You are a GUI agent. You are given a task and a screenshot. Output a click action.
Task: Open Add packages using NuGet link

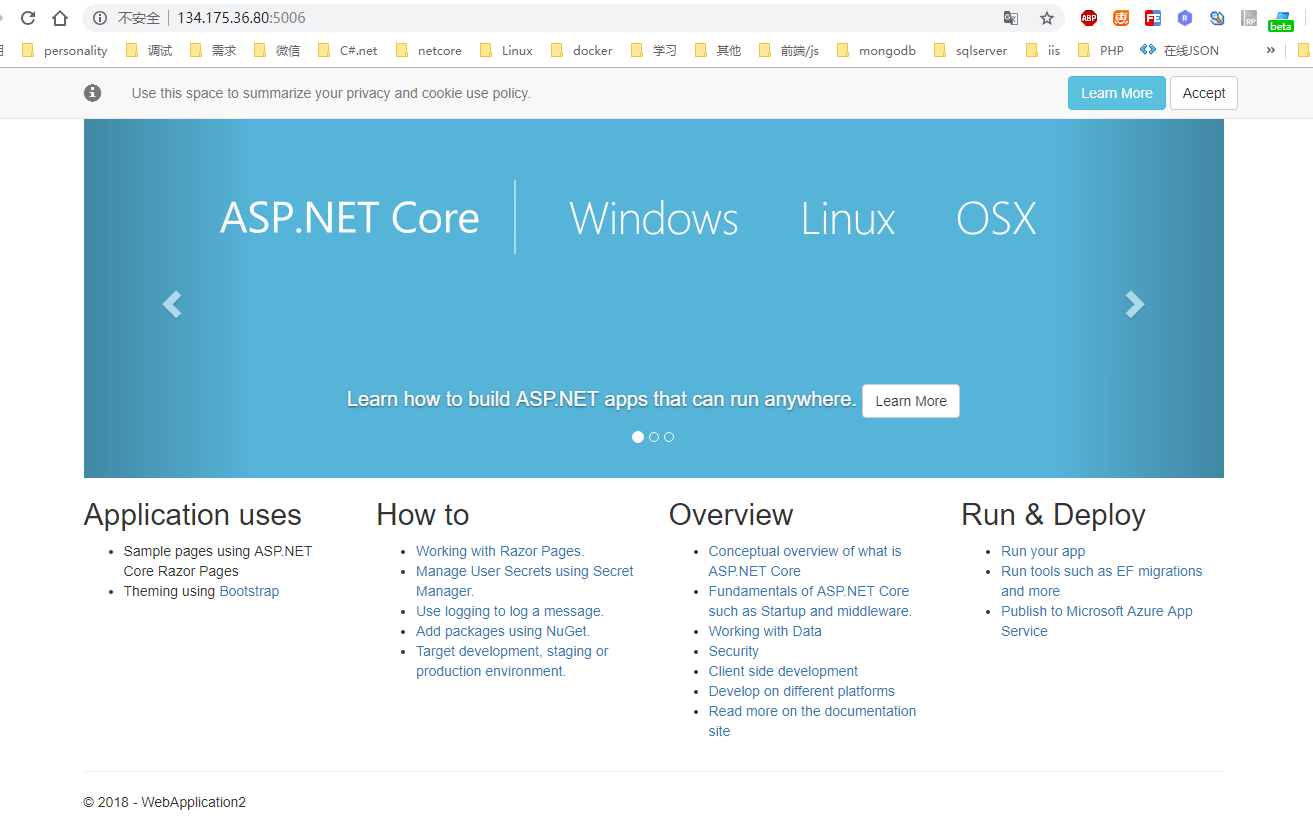coord(503,631)
